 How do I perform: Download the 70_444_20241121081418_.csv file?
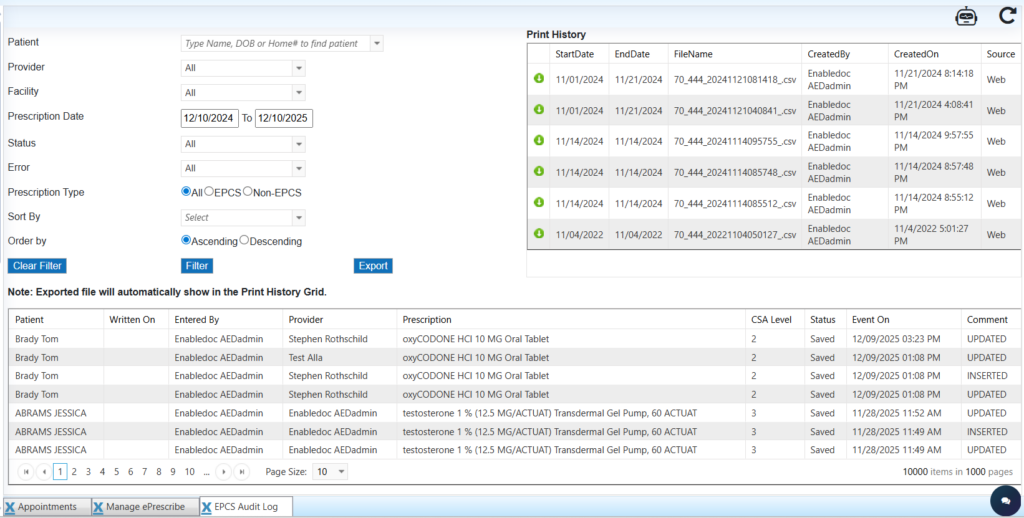[538, 78]
